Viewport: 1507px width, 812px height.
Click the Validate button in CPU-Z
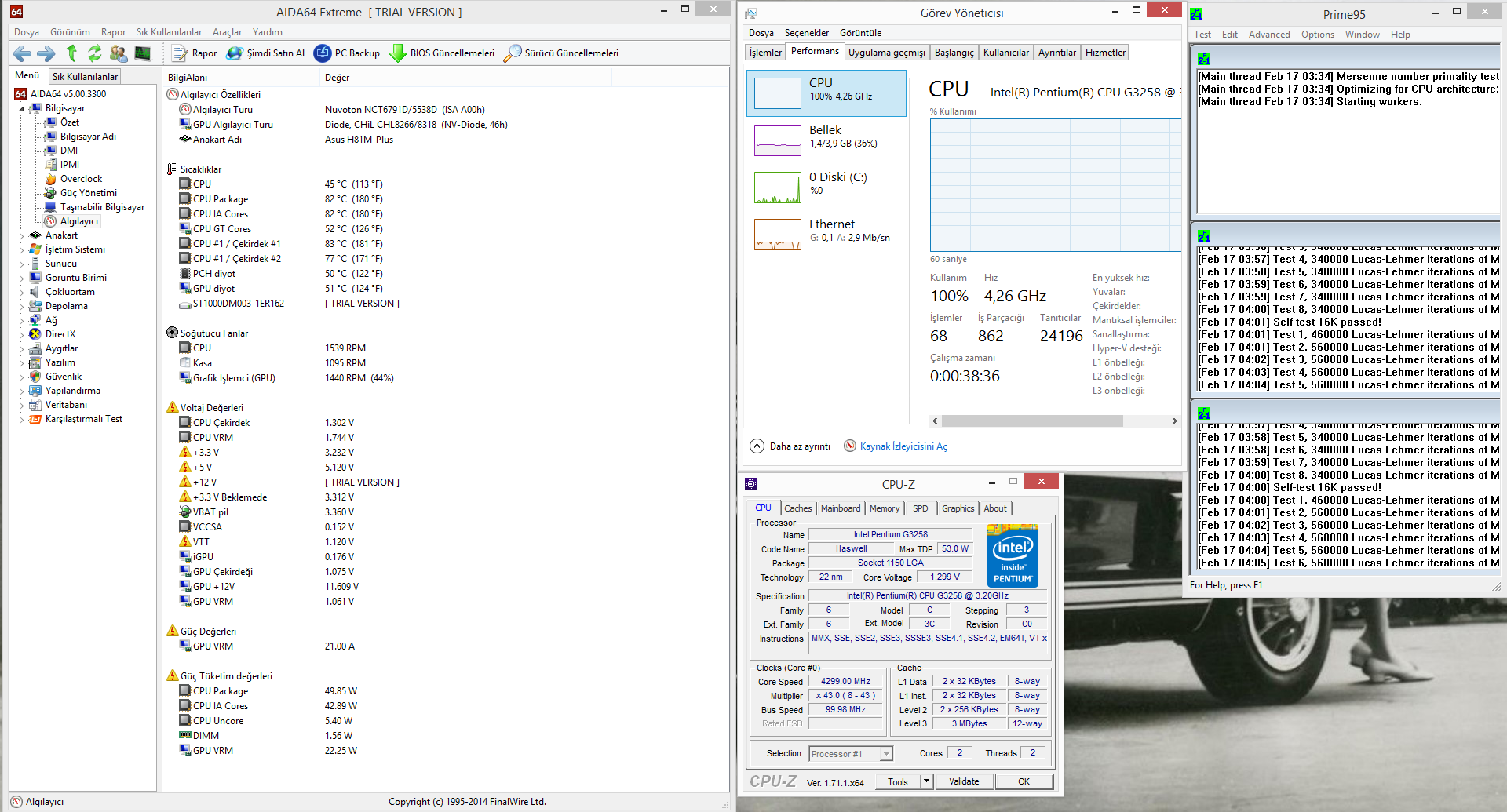point(963,781)
